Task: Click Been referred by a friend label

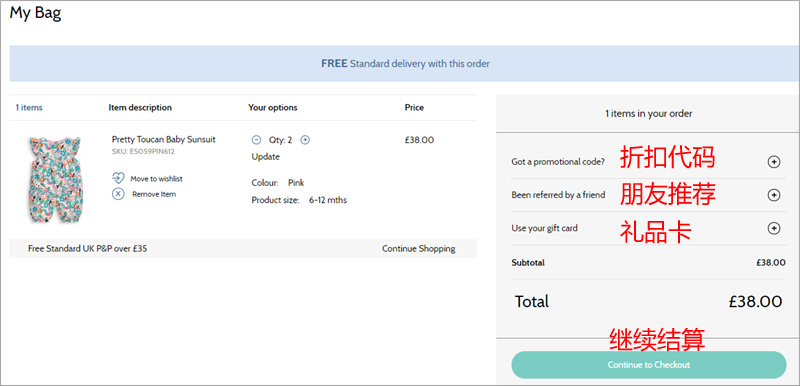Action: 558,195
